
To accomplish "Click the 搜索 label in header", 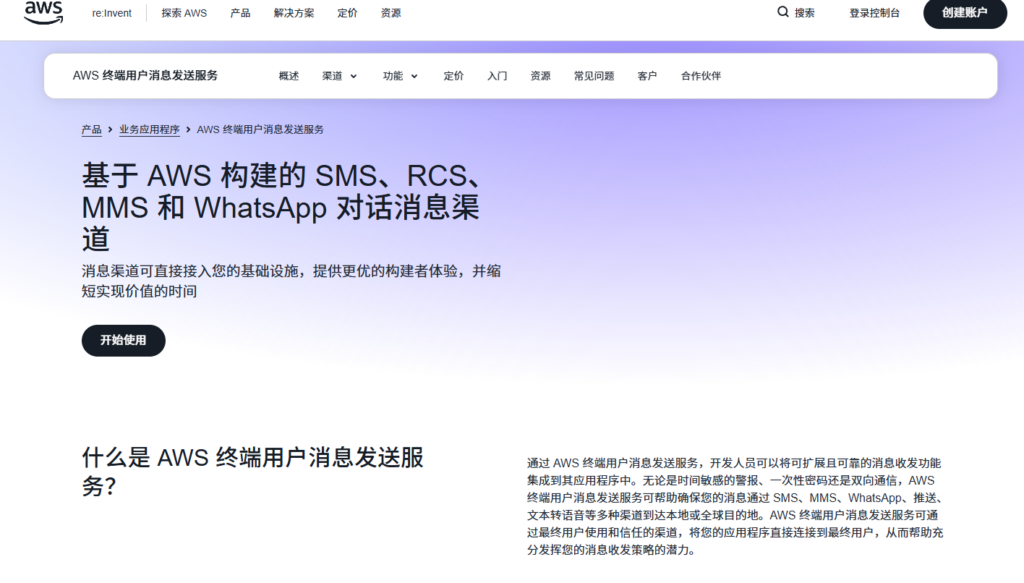I will [x=805, y=13].
